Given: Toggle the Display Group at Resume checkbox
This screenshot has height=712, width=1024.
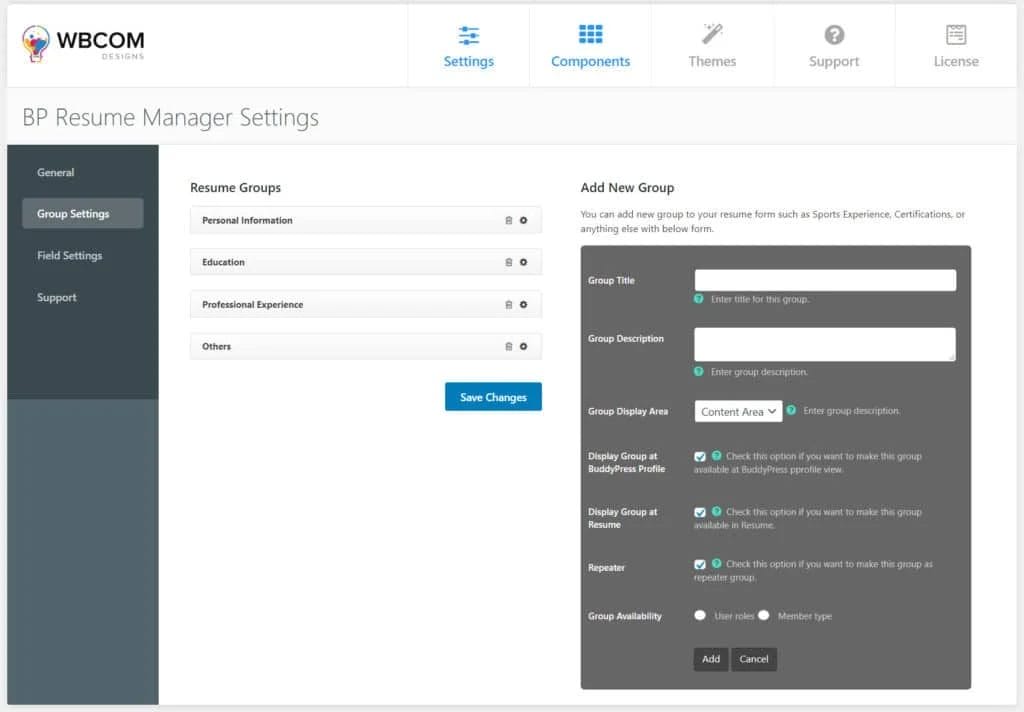Looking at the screenshot, I should point(700,513).
